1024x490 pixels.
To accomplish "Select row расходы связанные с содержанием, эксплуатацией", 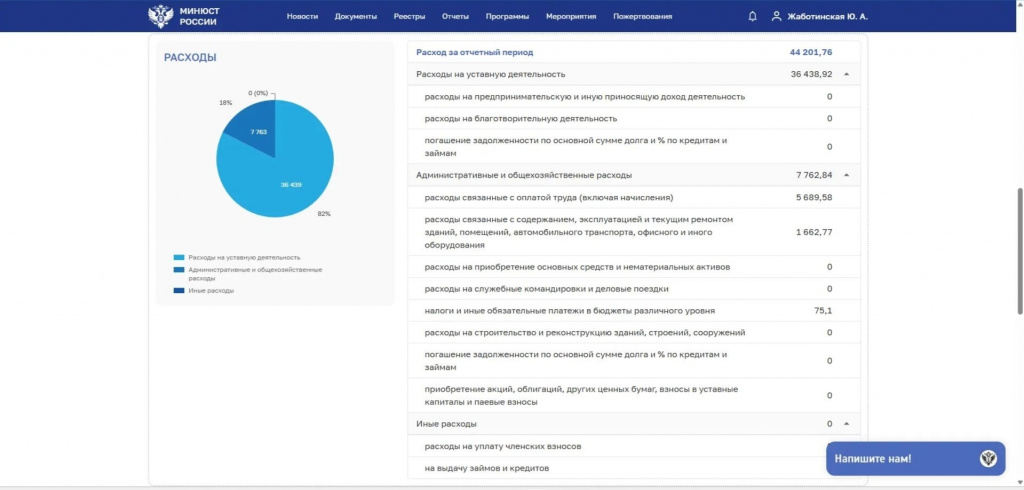I will [x=633, y=232].
